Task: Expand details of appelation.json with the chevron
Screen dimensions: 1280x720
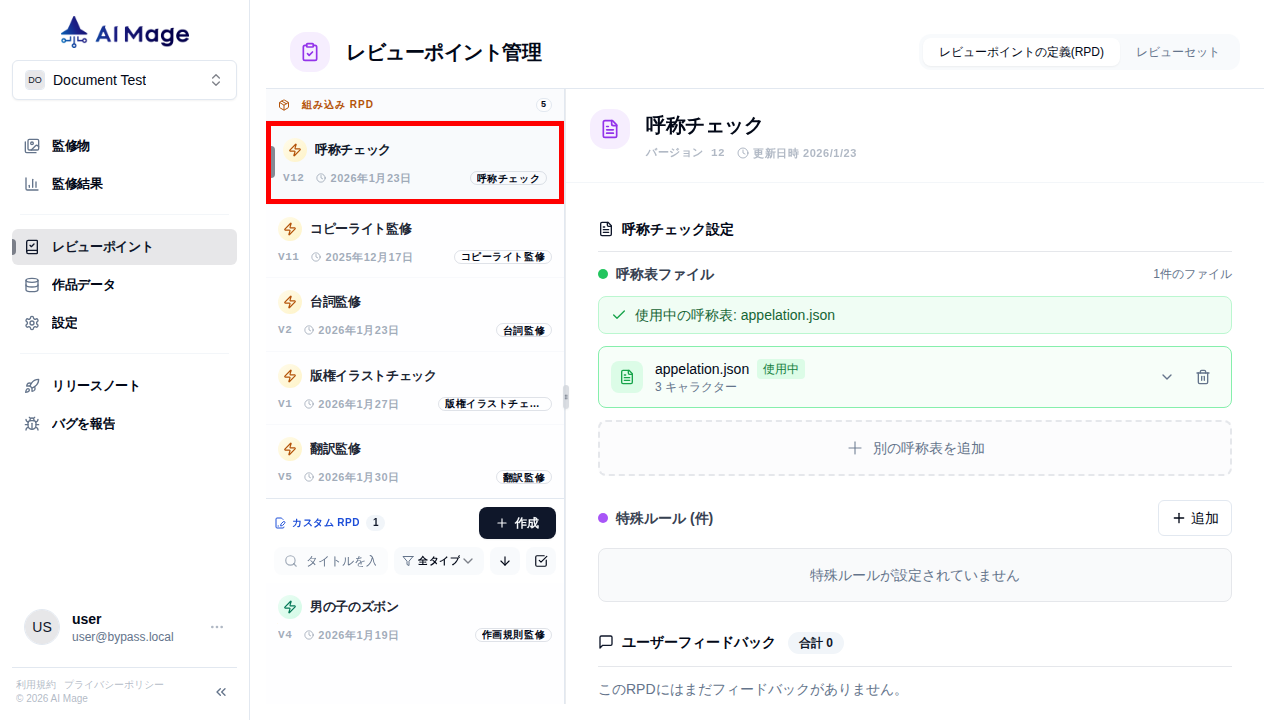Action: [1166, 377]
